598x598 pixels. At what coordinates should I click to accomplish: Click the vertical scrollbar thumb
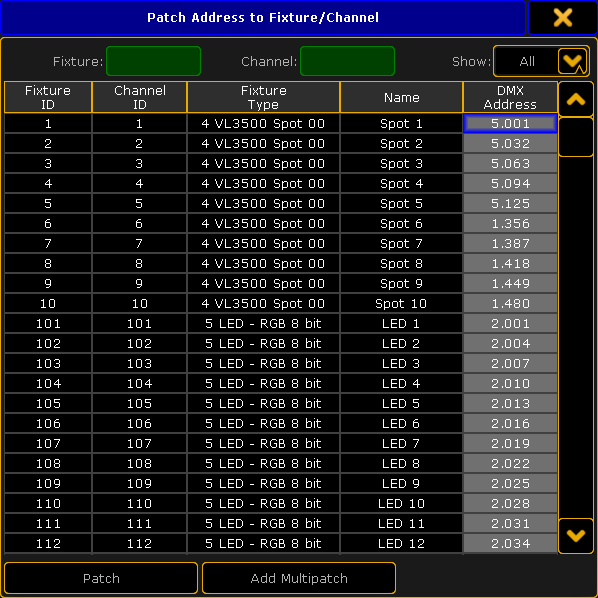coord(575,137)
